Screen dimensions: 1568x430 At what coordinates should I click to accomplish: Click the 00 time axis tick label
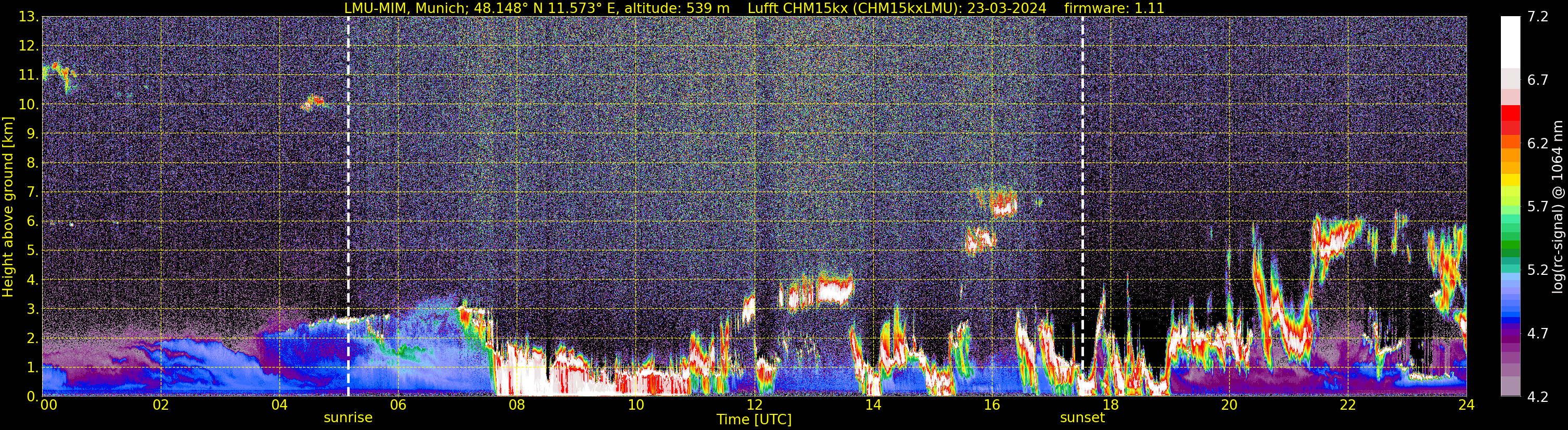click(x=49, y=405)
